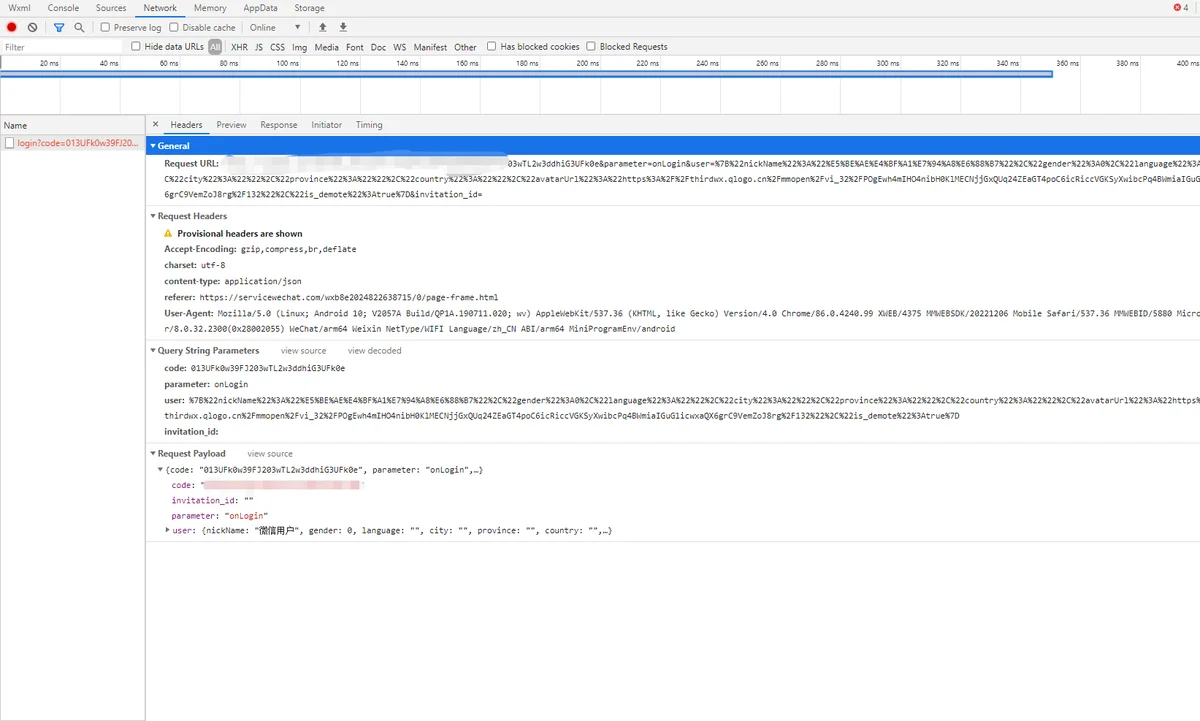Open the Online throttling dropdown
This screenshot has height=721, width=1200.
276,28
